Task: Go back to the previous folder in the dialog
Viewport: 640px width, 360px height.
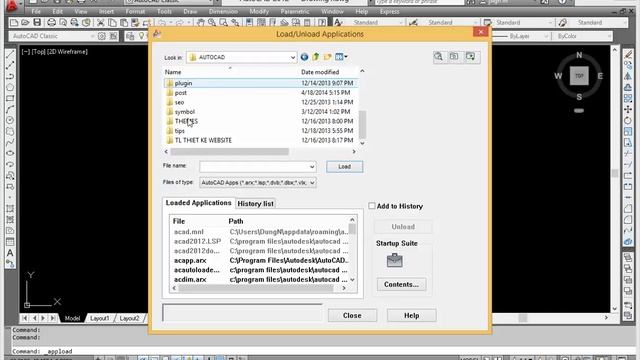Action: point(304,57)
